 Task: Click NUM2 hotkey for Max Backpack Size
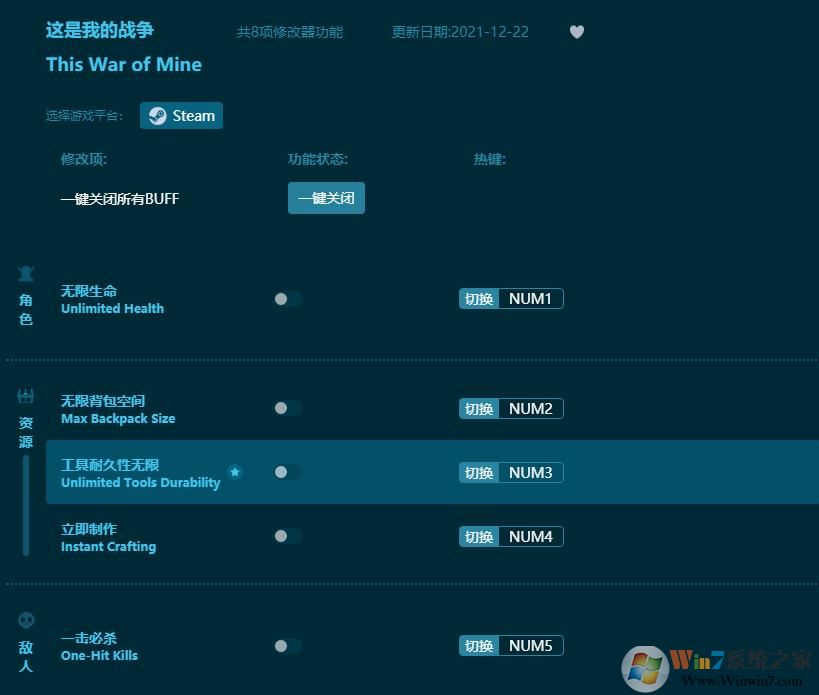[x=529, y=408]
